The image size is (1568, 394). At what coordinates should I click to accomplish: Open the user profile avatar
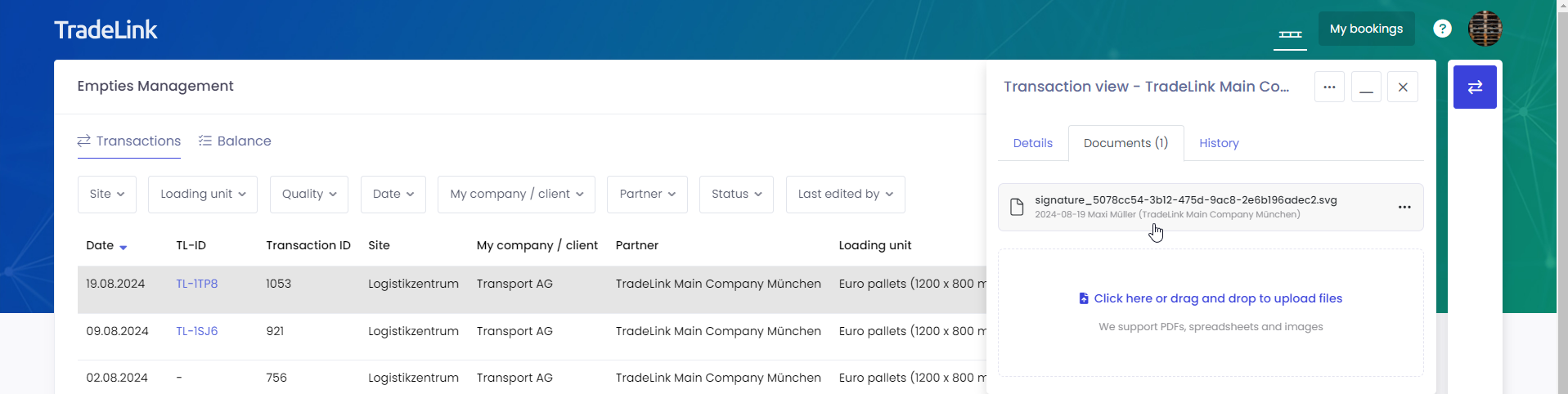click(1485, 29)
